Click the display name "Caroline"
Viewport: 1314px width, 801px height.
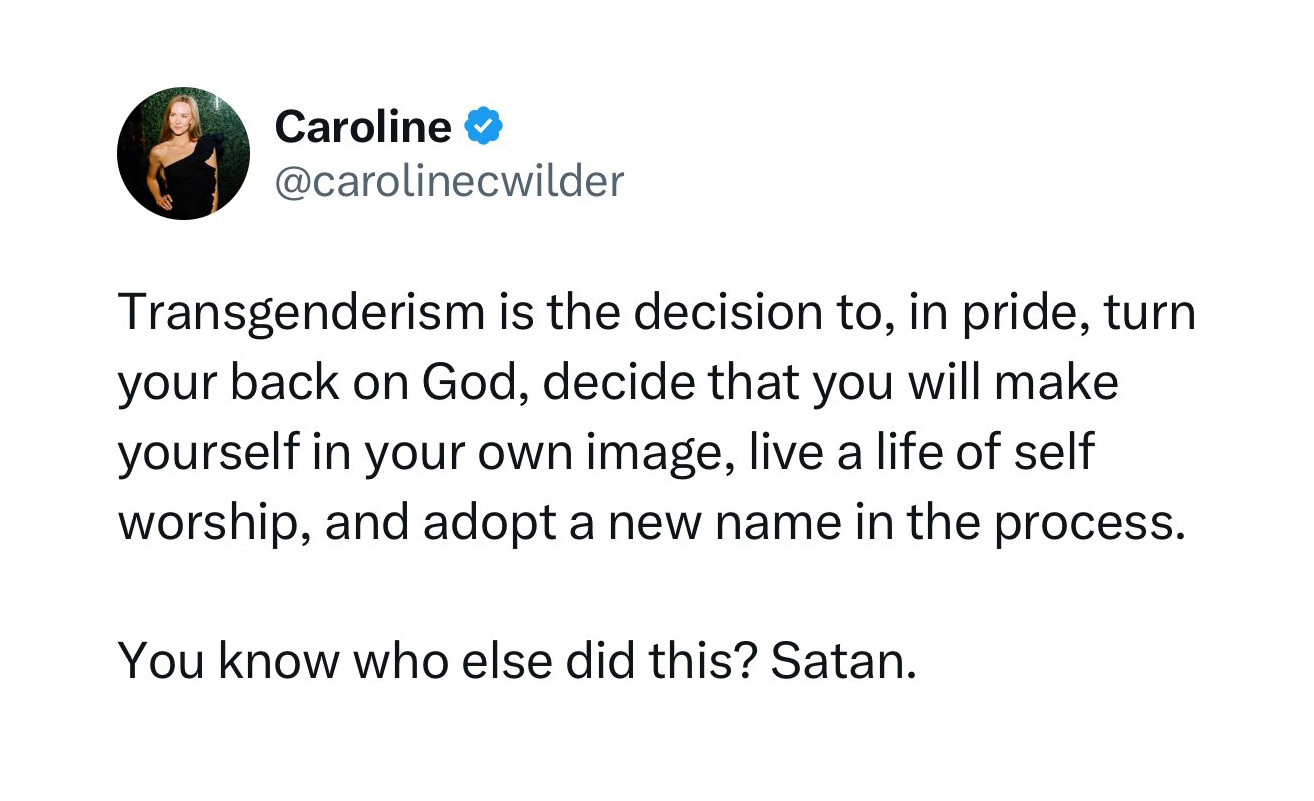click(x=362, y=127)
